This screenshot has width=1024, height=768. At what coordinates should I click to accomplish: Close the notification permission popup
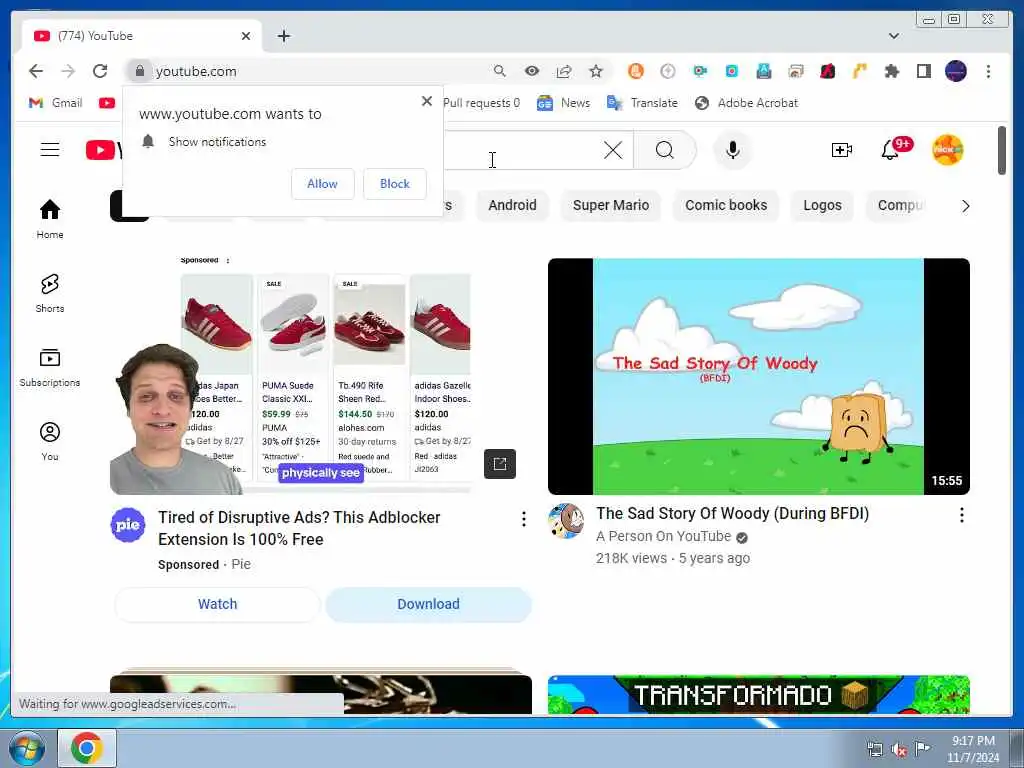[x=426, y=101]
